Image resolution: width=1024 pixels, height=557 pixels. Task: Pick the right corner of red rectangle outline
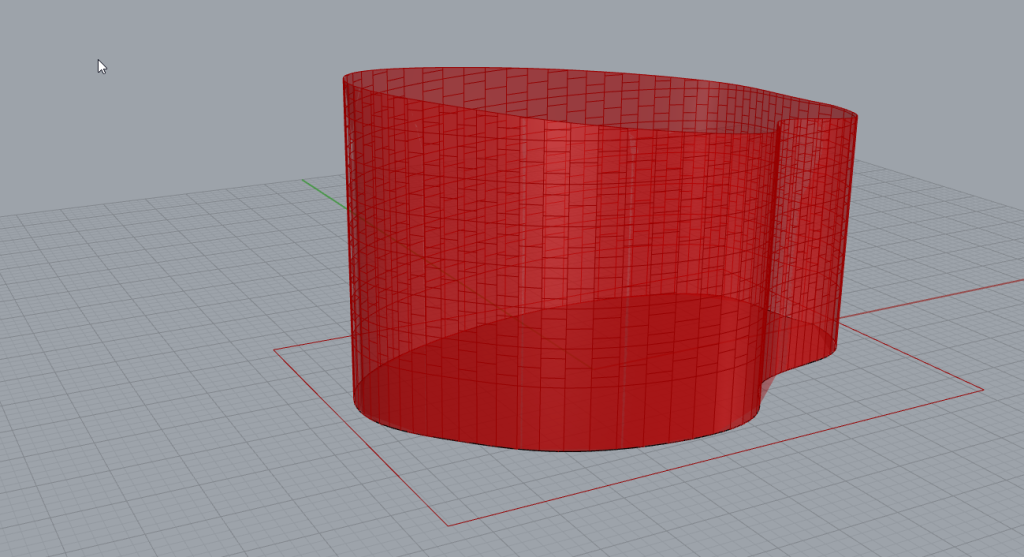(x=982, y=389)
